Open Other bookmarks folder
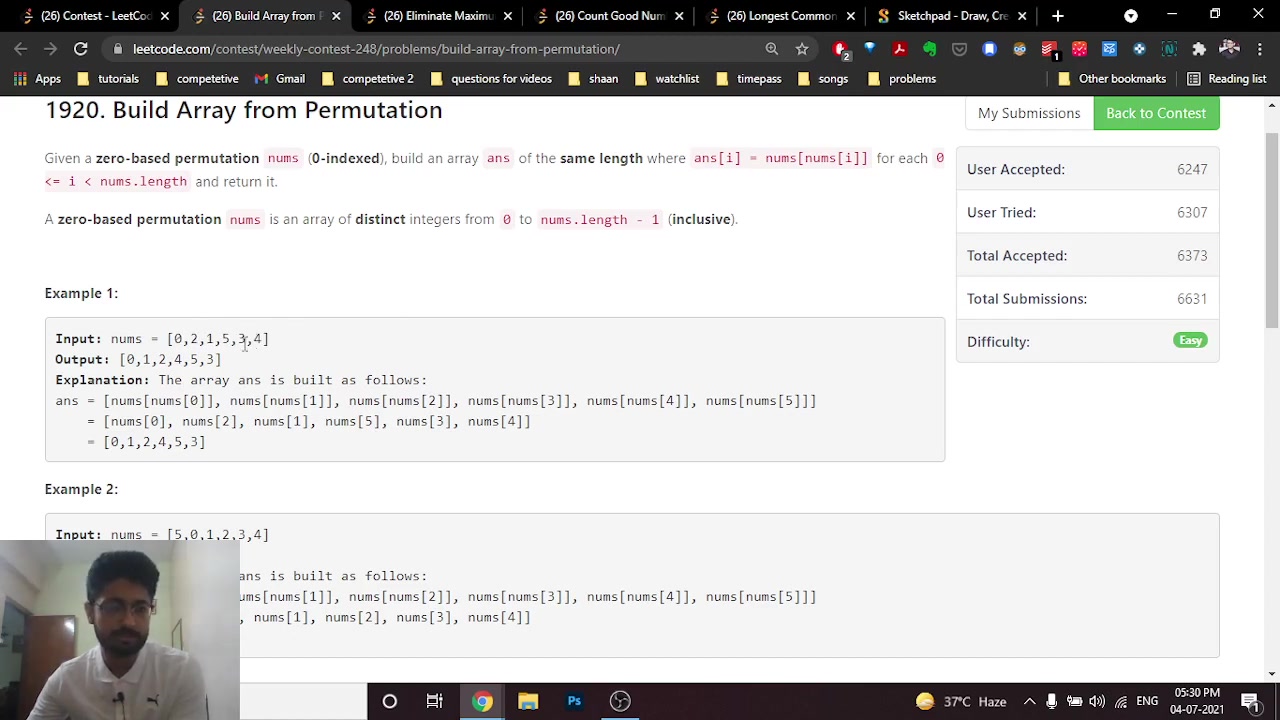The height and width of the screenshot is (720, 1280). pyautogui.click(x=1111, y=78)
